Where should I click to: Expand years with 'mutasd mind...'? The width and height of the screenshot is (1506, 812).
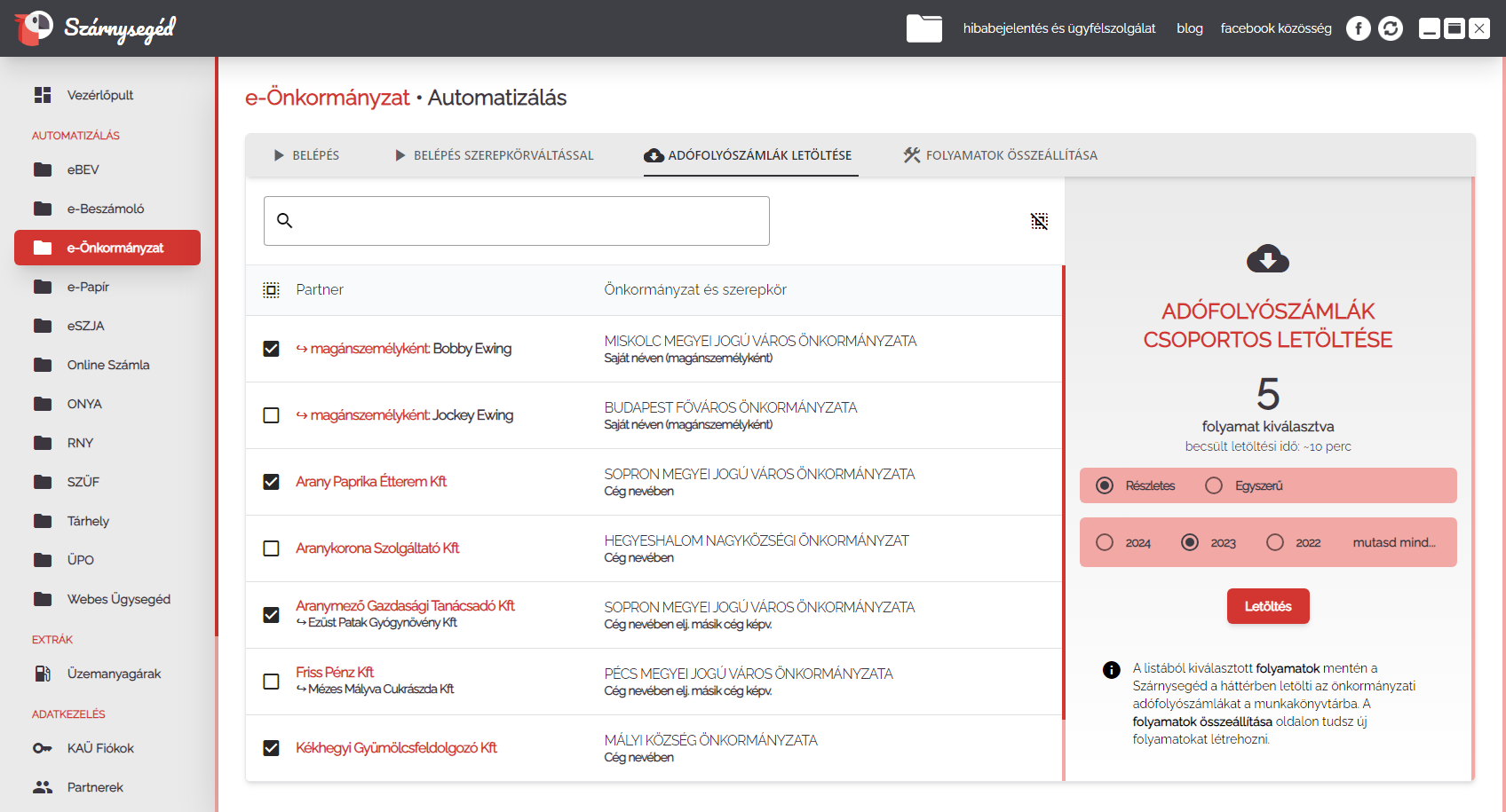[1393, 542]
